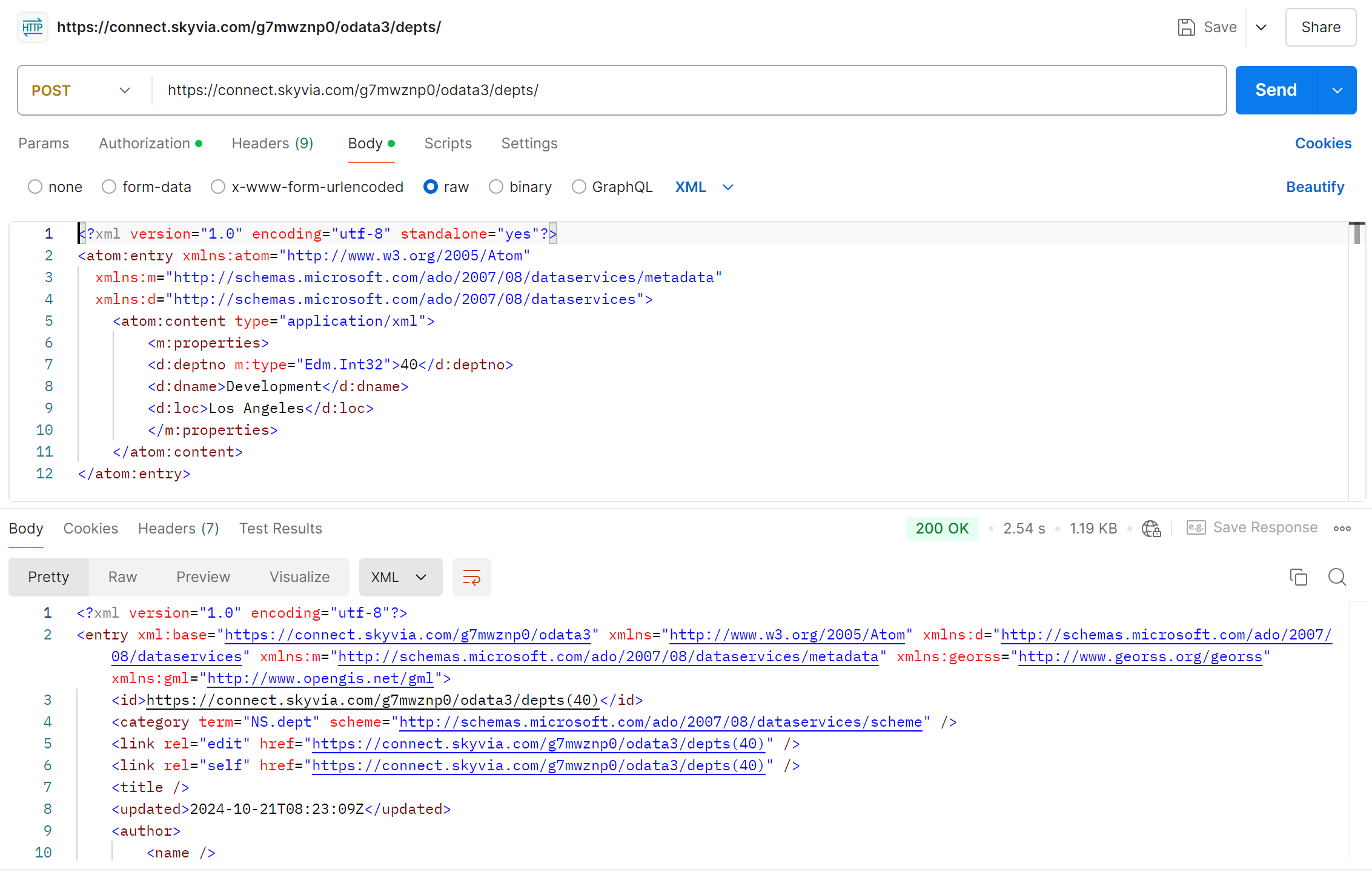Screen dimensions: 1372x872
Task: Switch to the Headers tab in request
Action: pos(273,144)
